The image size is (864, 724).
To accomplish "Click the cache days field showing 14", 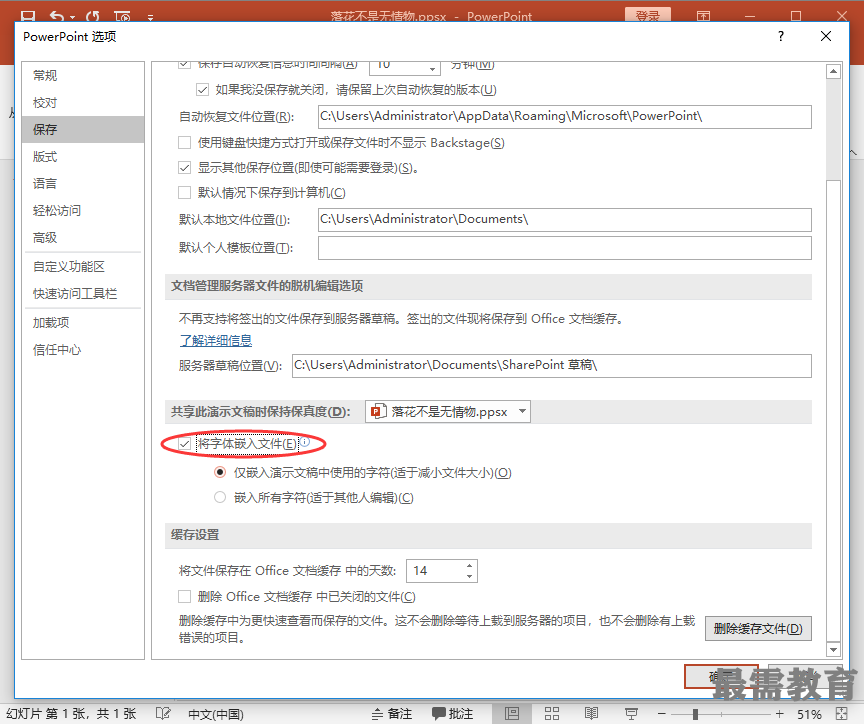I will (434, 571).
